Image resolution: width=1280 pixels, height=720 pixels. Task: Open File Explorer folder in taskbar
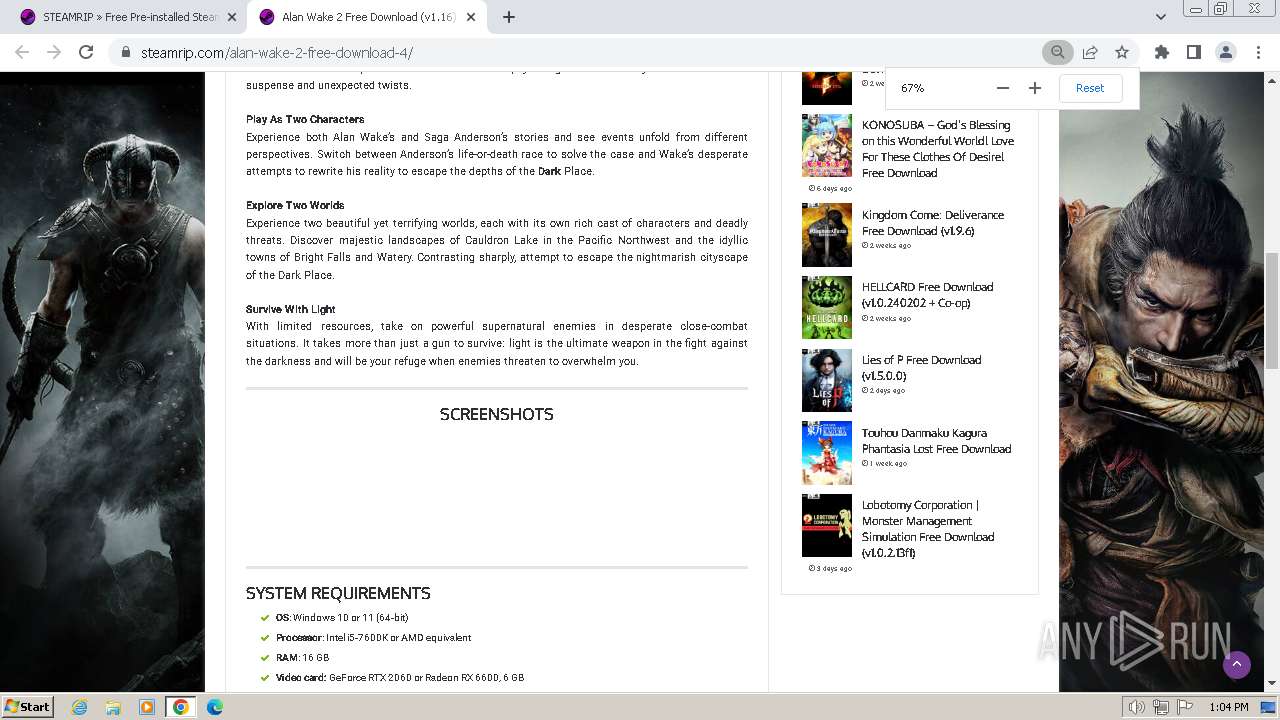click(x=113, y=707)
